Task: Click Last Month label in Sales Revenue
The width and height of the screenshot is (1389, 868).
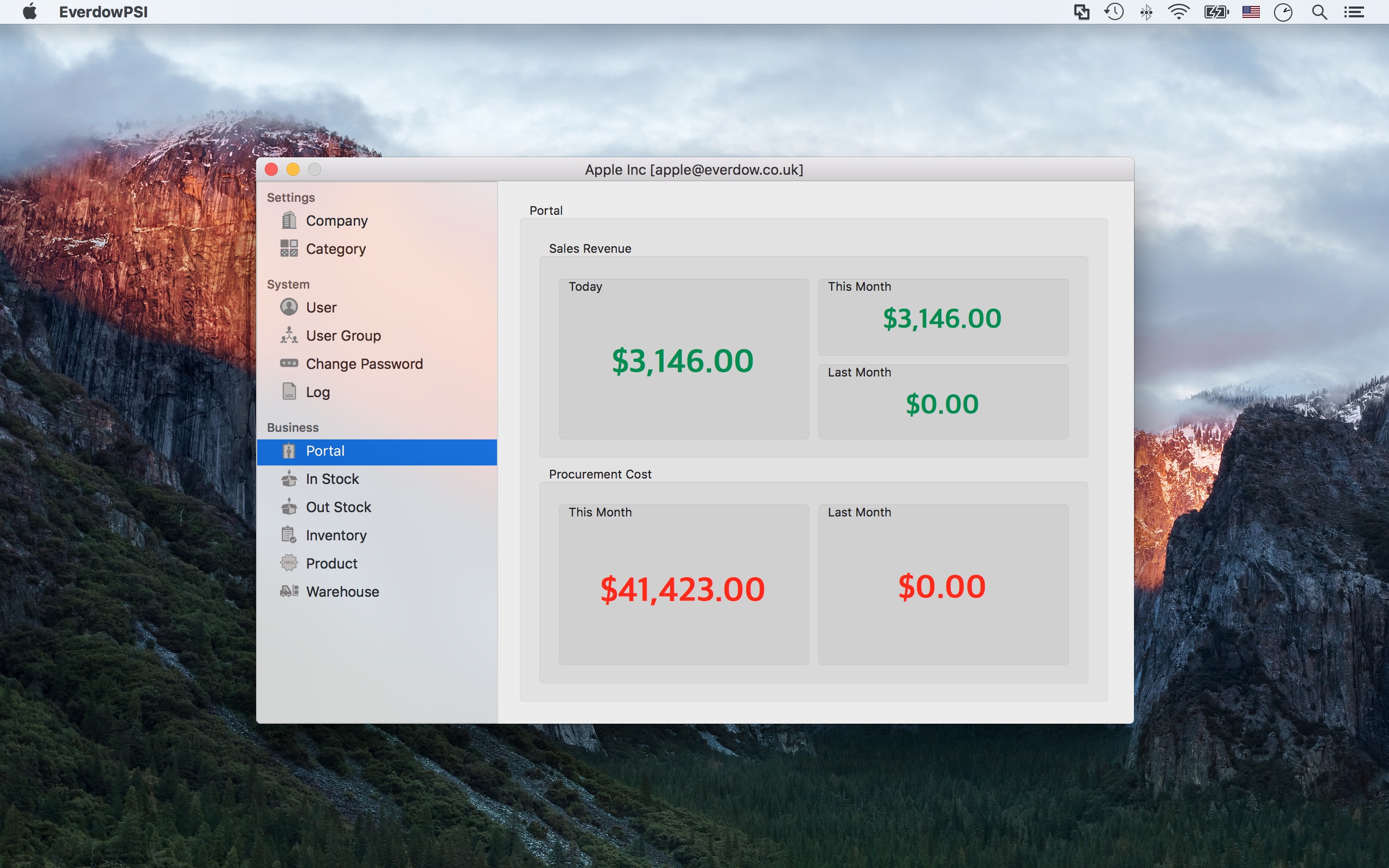Action: [x=859, y=372]
